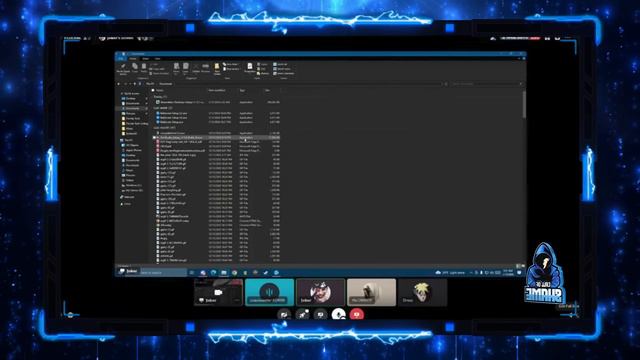Open Edge from the taskbar
Screen dimensions: 640x360
click(213, 272)
